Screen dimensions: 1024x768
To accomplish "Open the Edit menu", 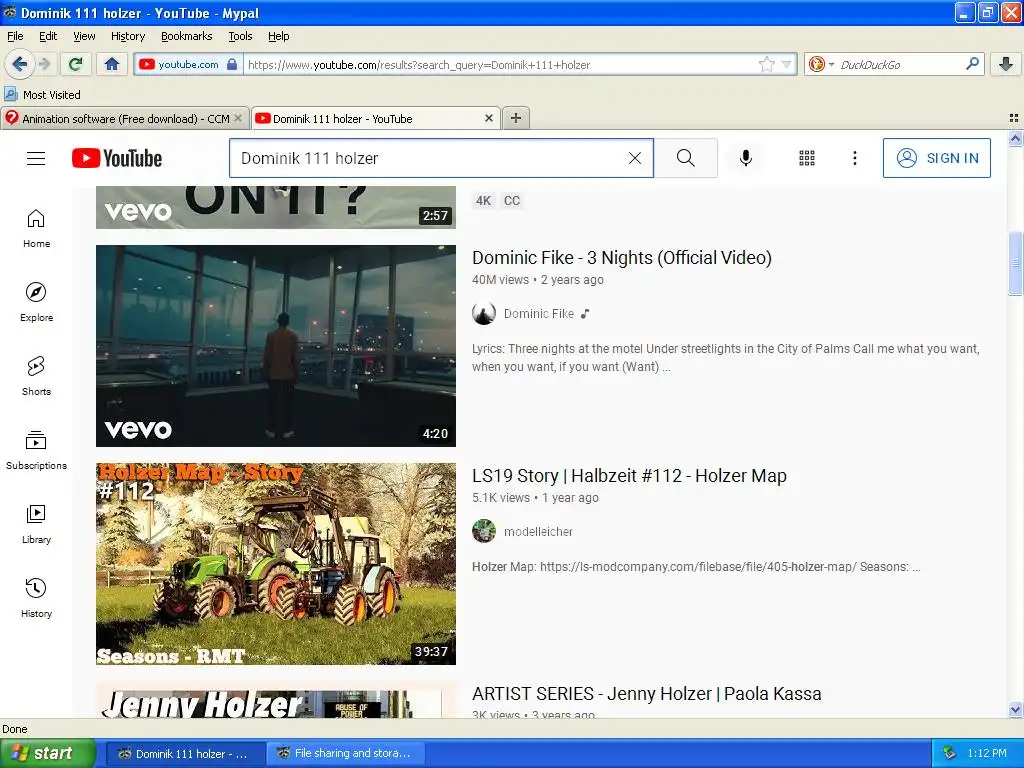I will pyautogui.click(x=48, y=36).
